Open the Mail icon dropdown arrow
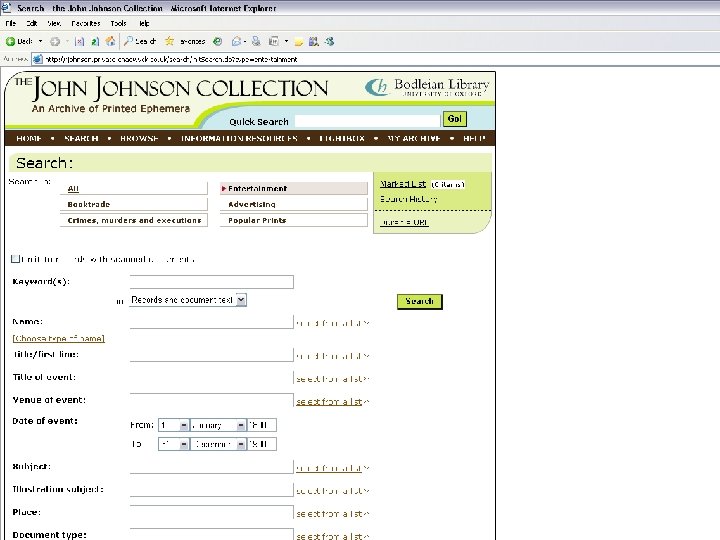This screenshot has height=540, width=720. 245,41
